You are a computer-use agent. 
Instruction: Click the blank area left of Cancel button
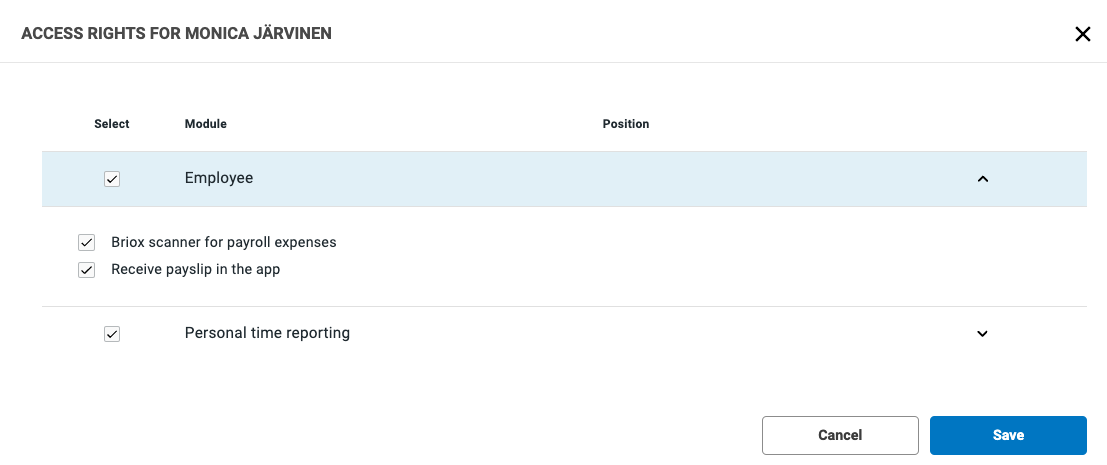[x=400, y=435]
